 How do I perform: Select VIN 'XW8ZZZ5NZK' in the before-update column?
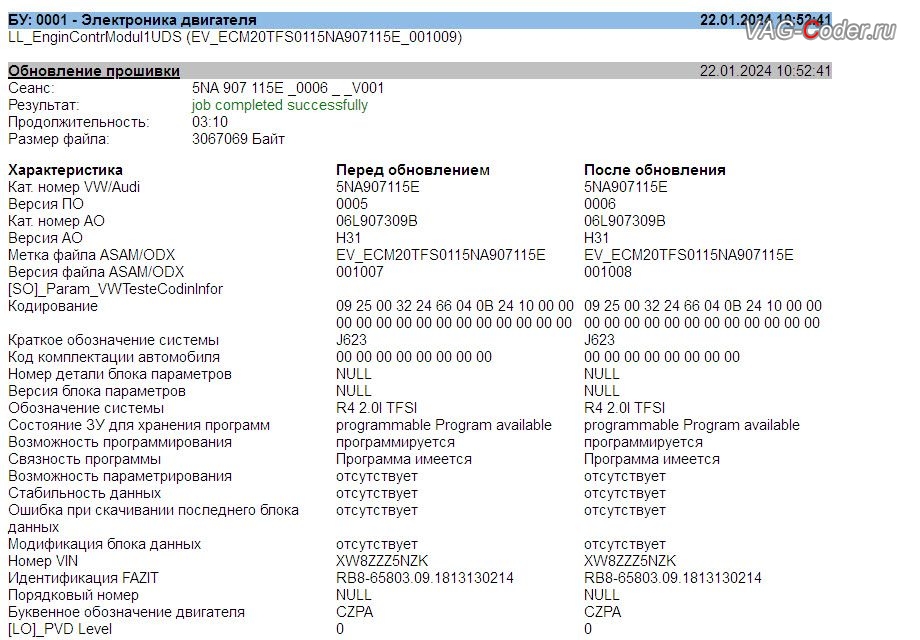382,561
